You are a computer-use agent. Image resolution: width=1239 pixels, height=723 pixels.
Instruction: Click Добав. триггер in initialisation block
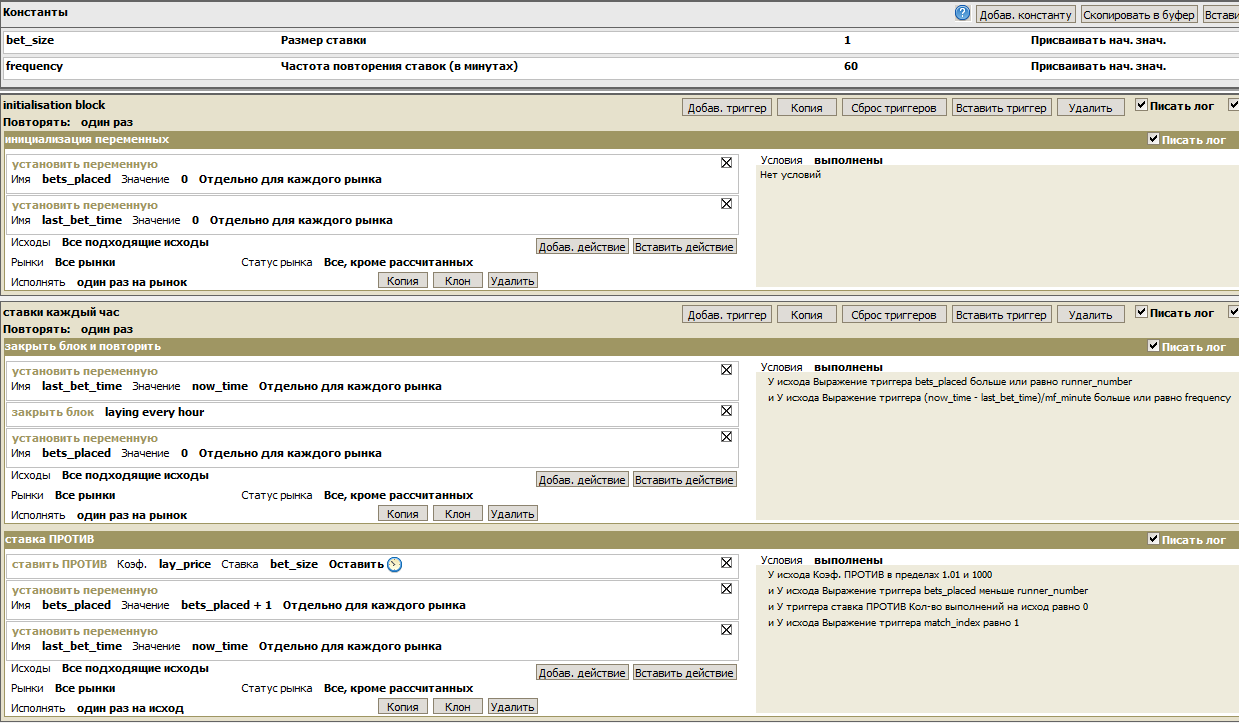(x=727, y=107)
